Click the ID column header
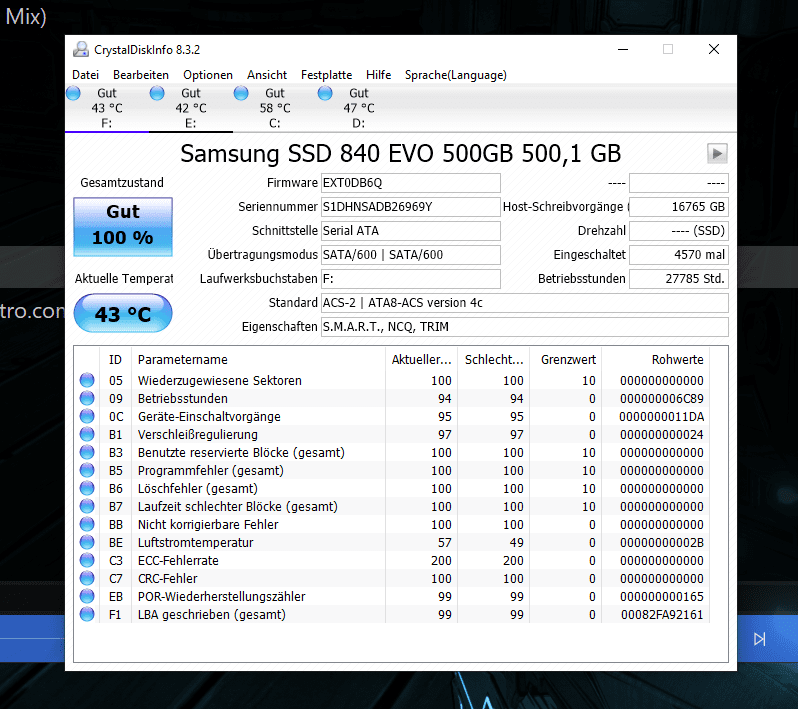Image resolution: width=798 pixels, height=709 pixels. coord(115,359)
